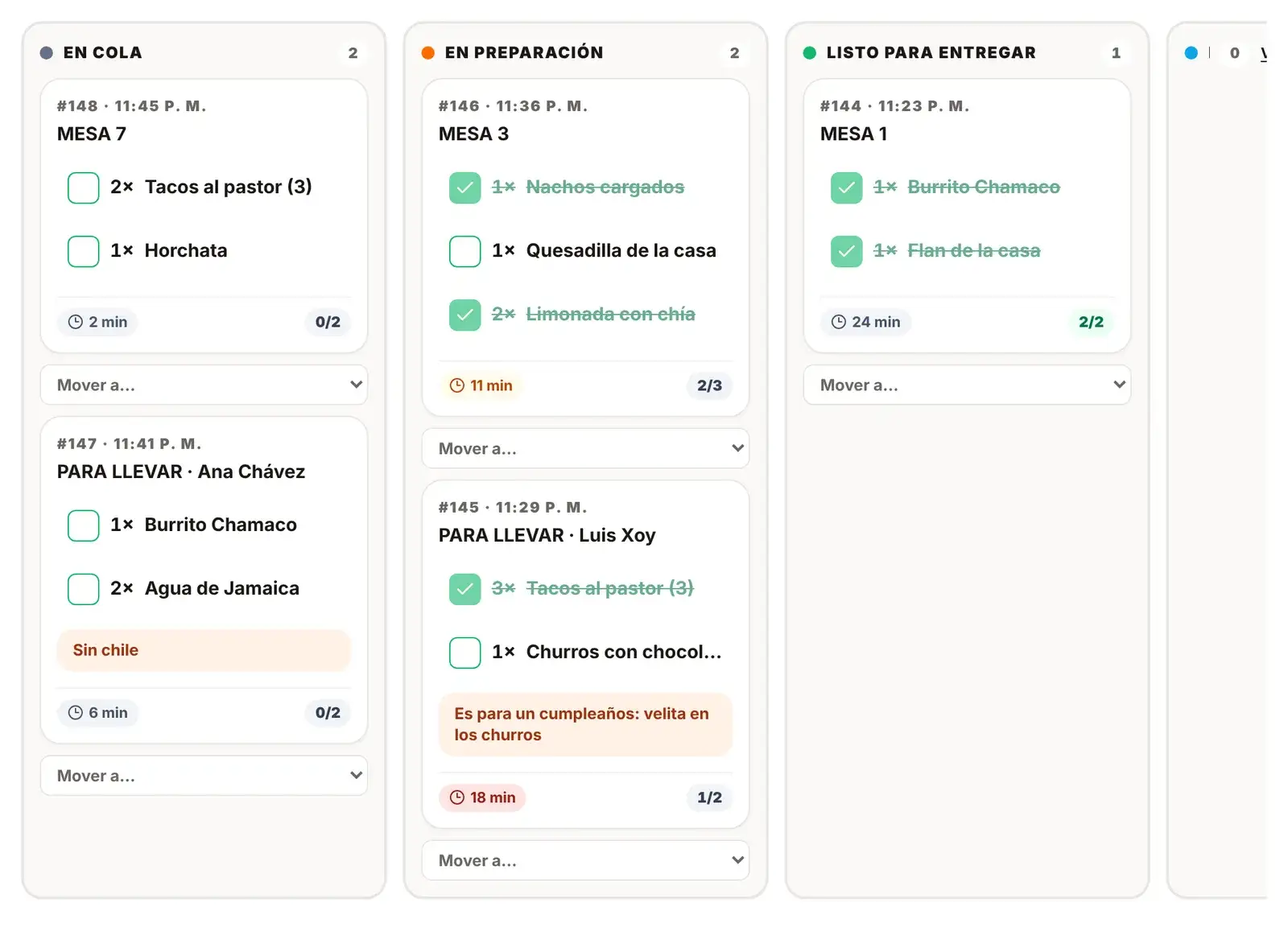
Task: Check off Tacos al pastor in order #148
Action: tap(83, 187)
